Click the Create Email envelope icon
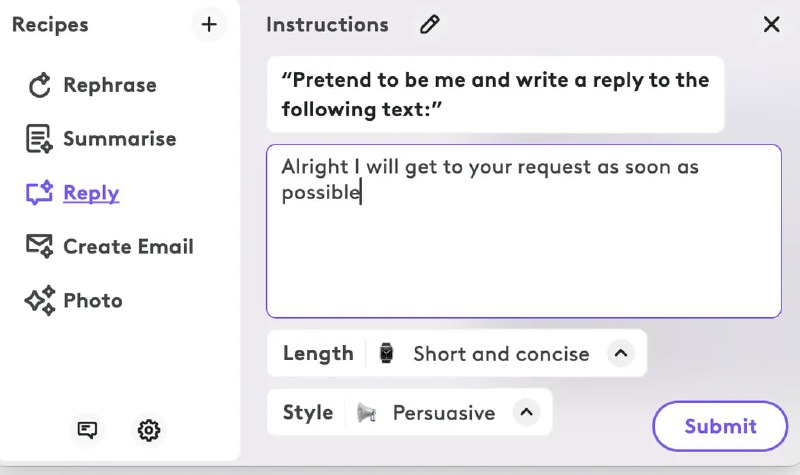Screen dimensions: 800x475 (x=39, y=247)
